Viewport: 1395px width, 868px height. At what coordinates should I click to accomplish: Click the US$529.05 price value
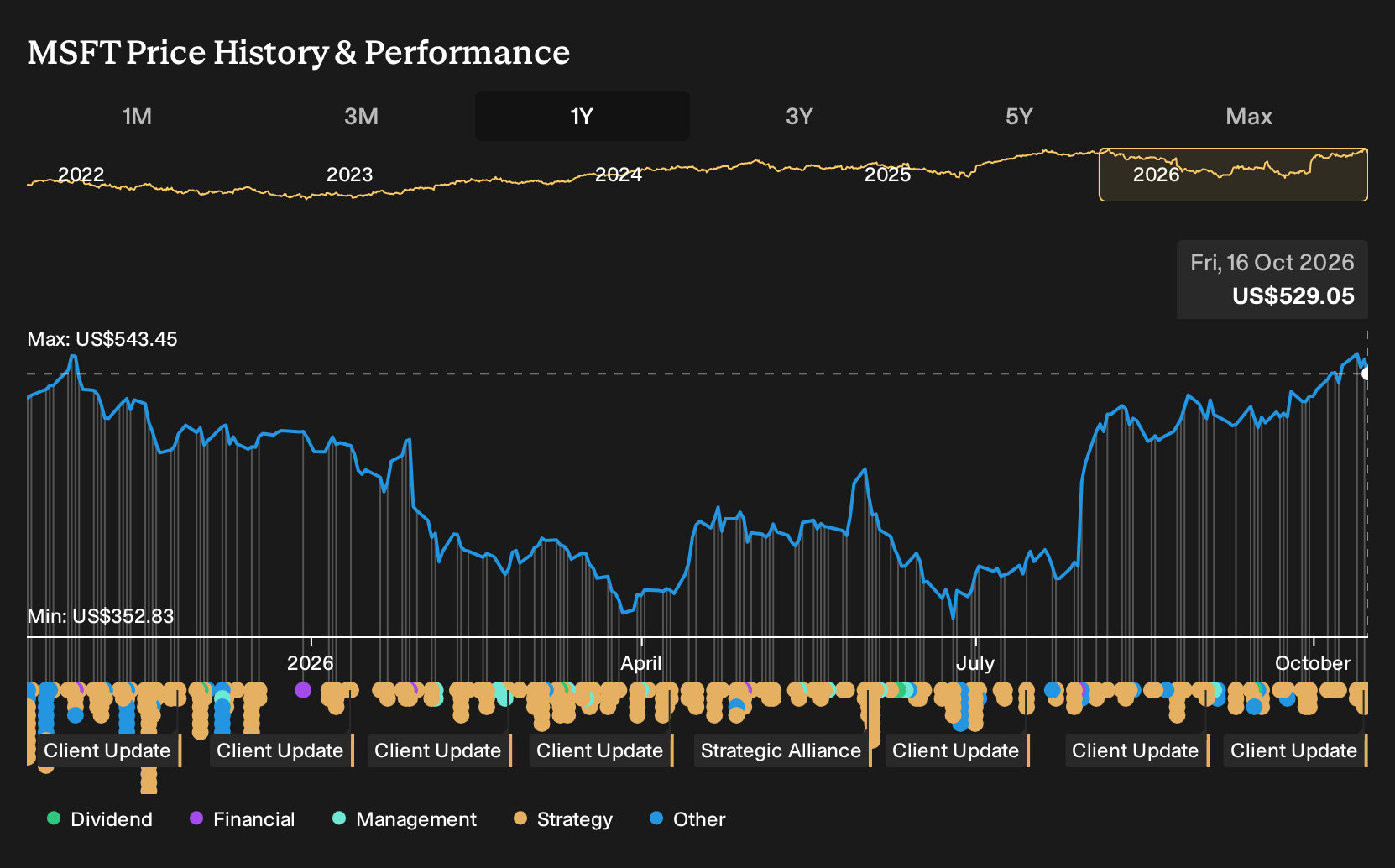click(x=1293, y=296)
